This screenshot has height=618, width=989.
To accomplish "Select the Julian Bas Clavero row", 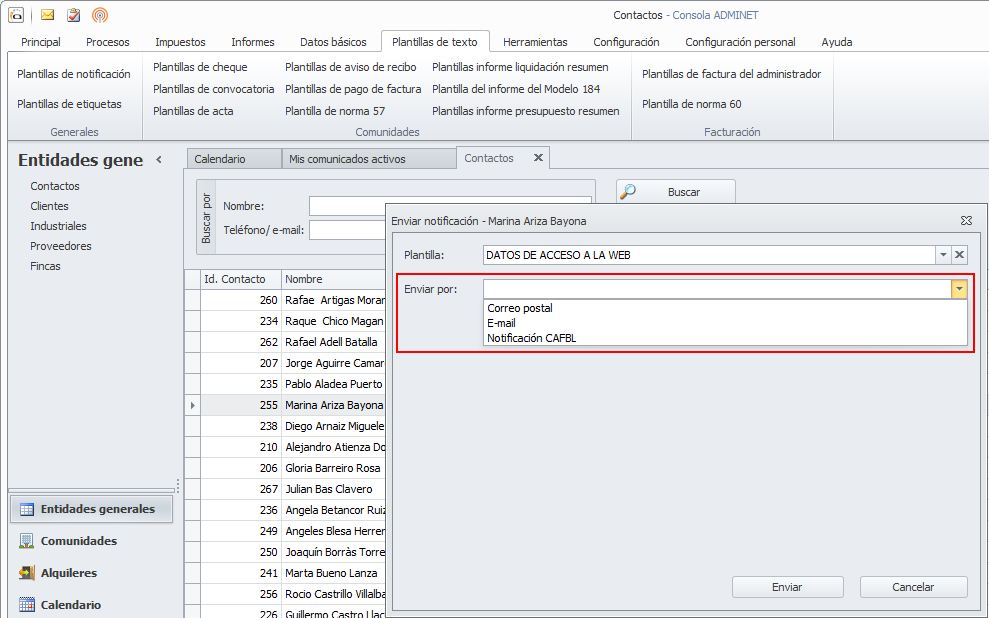I will 285,489.
